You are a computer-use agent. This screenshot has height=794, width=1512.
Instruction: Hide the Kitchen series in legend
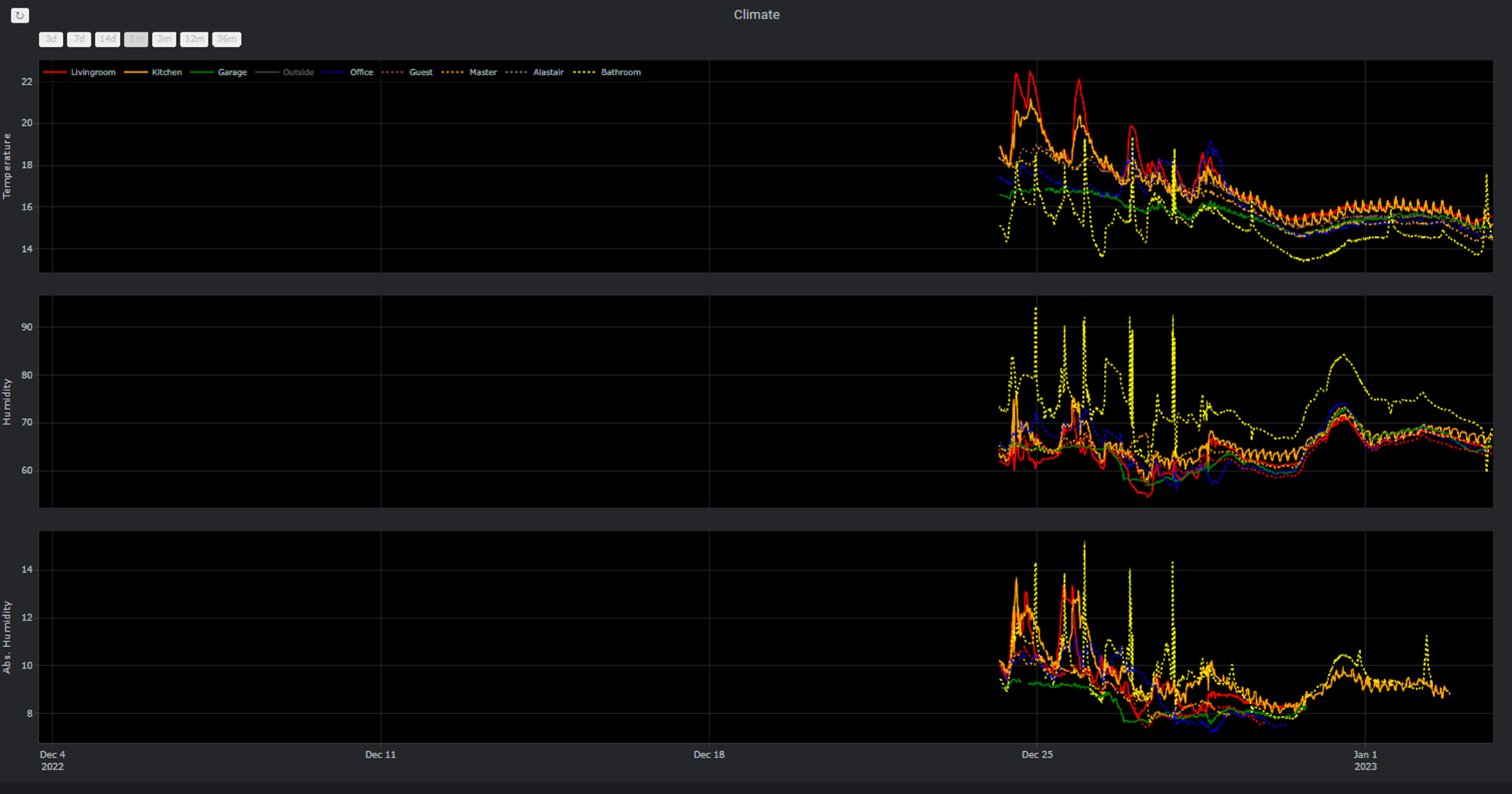[x=166, y=72]
